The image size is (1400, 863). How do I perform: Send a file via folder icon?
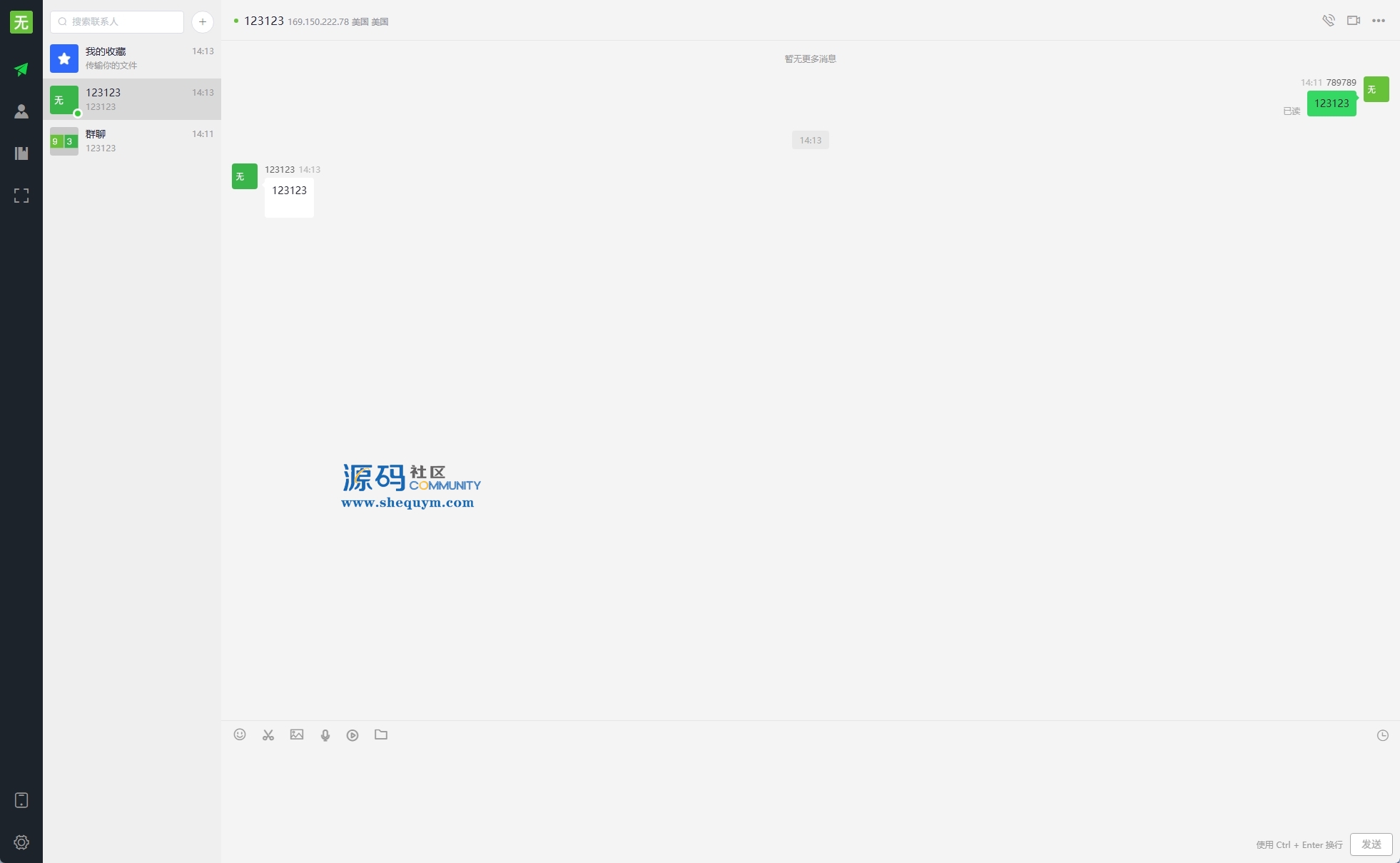tap(381, 735)
